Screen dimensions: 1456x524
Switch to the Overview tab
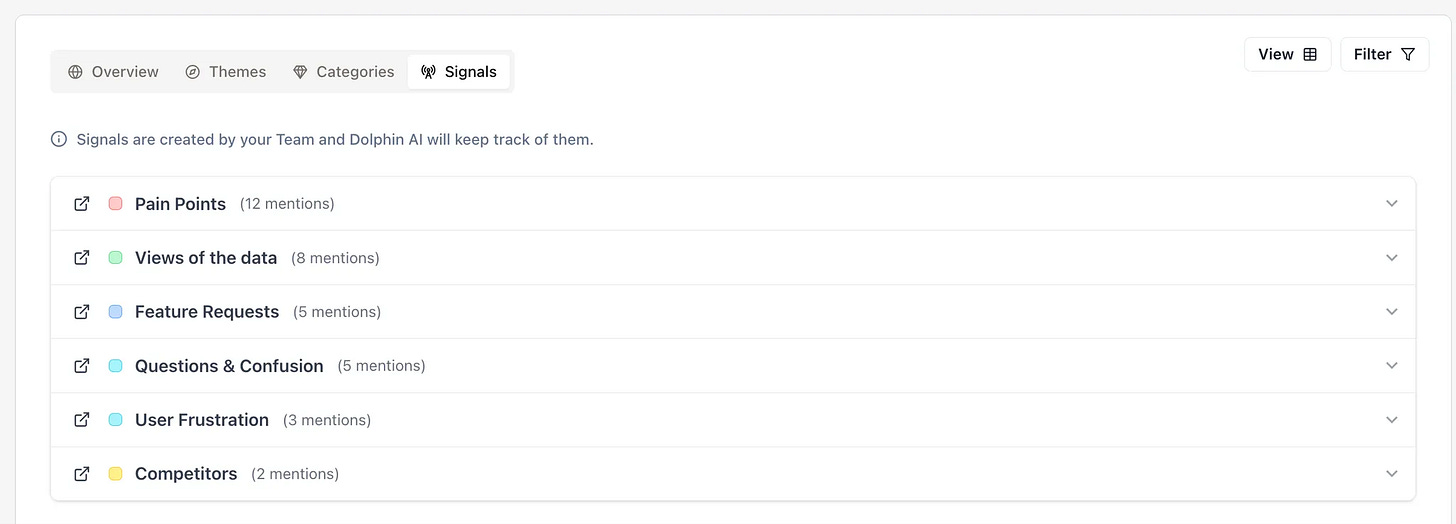coord(113,72)
